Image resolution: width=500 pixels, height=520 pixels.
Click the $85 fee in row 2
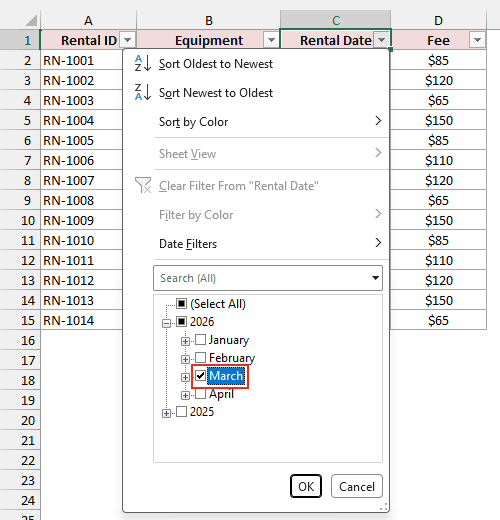[x=438, y=60]
